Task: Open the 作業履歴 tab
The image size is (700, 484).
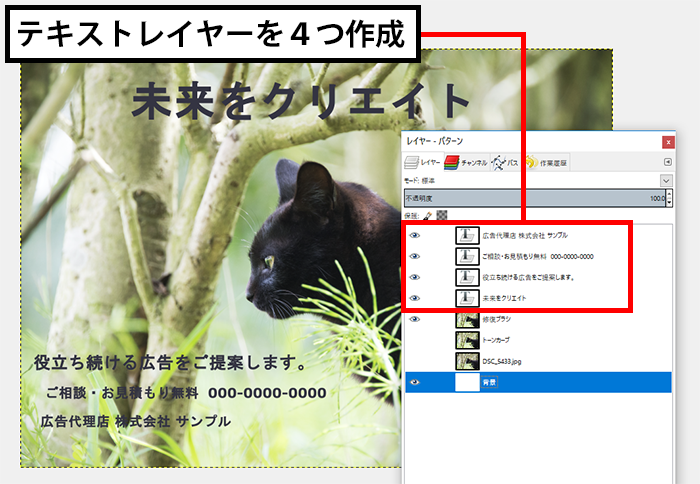Action: click(x=546, y=163)
